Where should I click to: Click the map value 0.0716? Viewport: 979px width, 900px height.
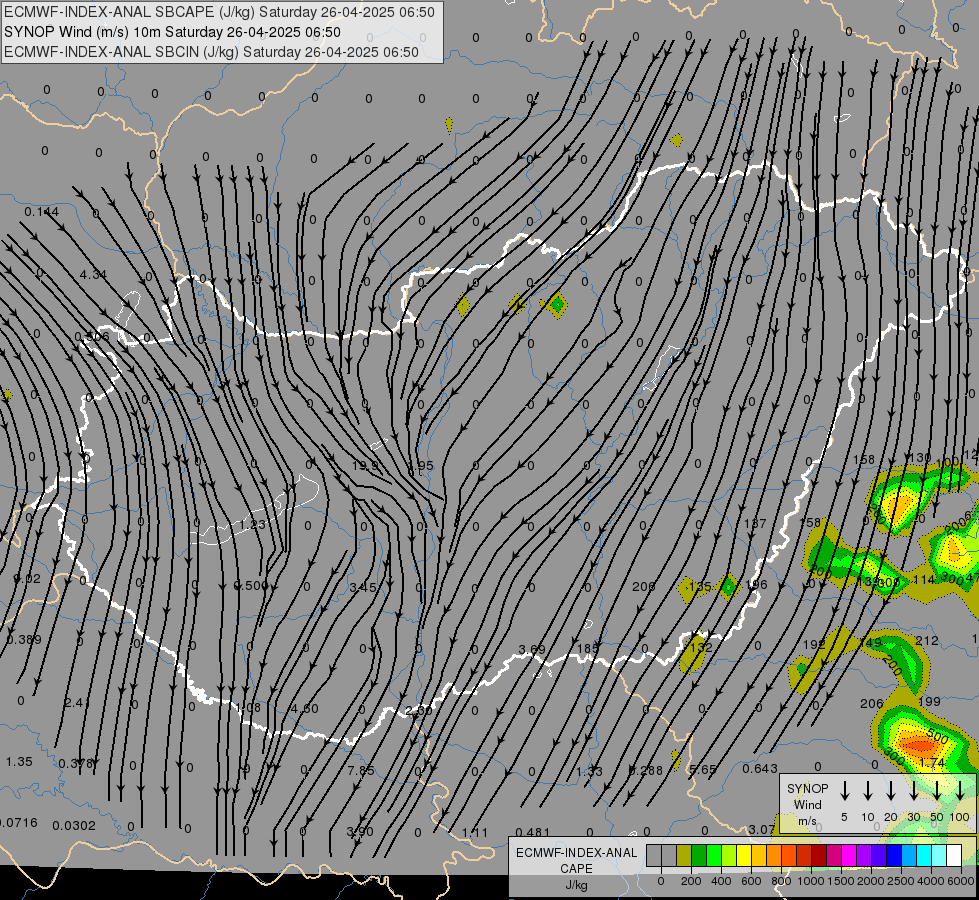(18, 823)
